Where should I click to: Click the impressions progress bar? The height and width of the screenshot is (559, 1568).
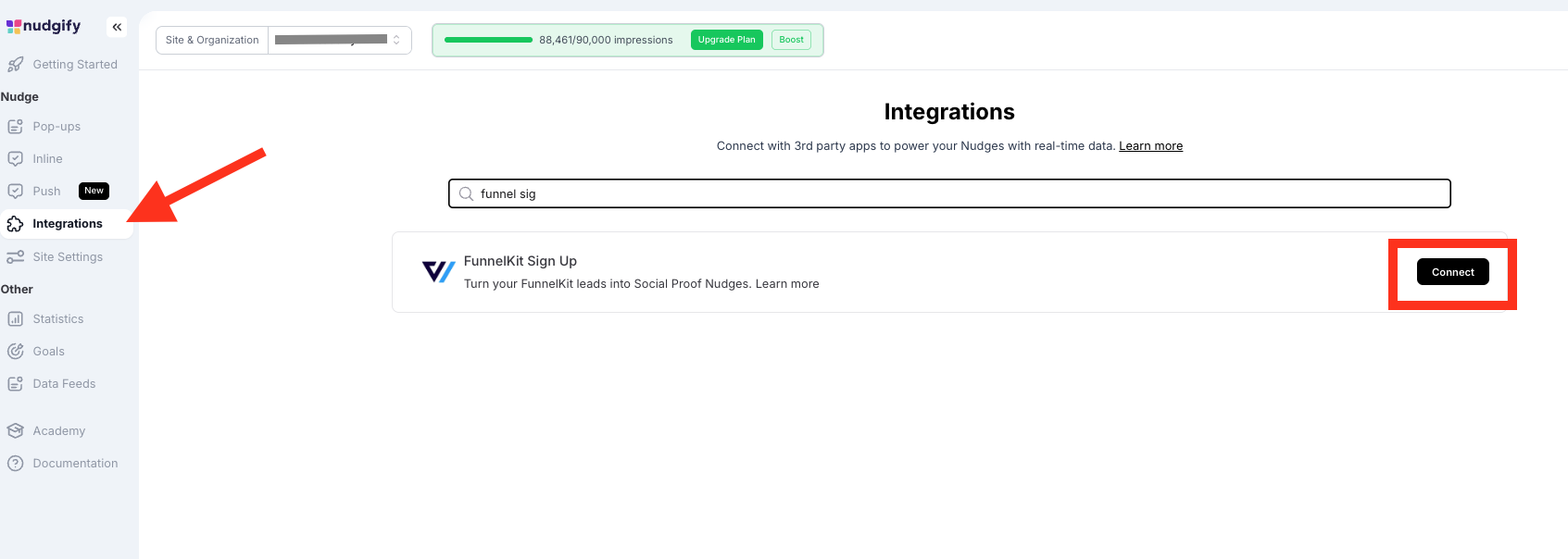click(x=488, y=40)
